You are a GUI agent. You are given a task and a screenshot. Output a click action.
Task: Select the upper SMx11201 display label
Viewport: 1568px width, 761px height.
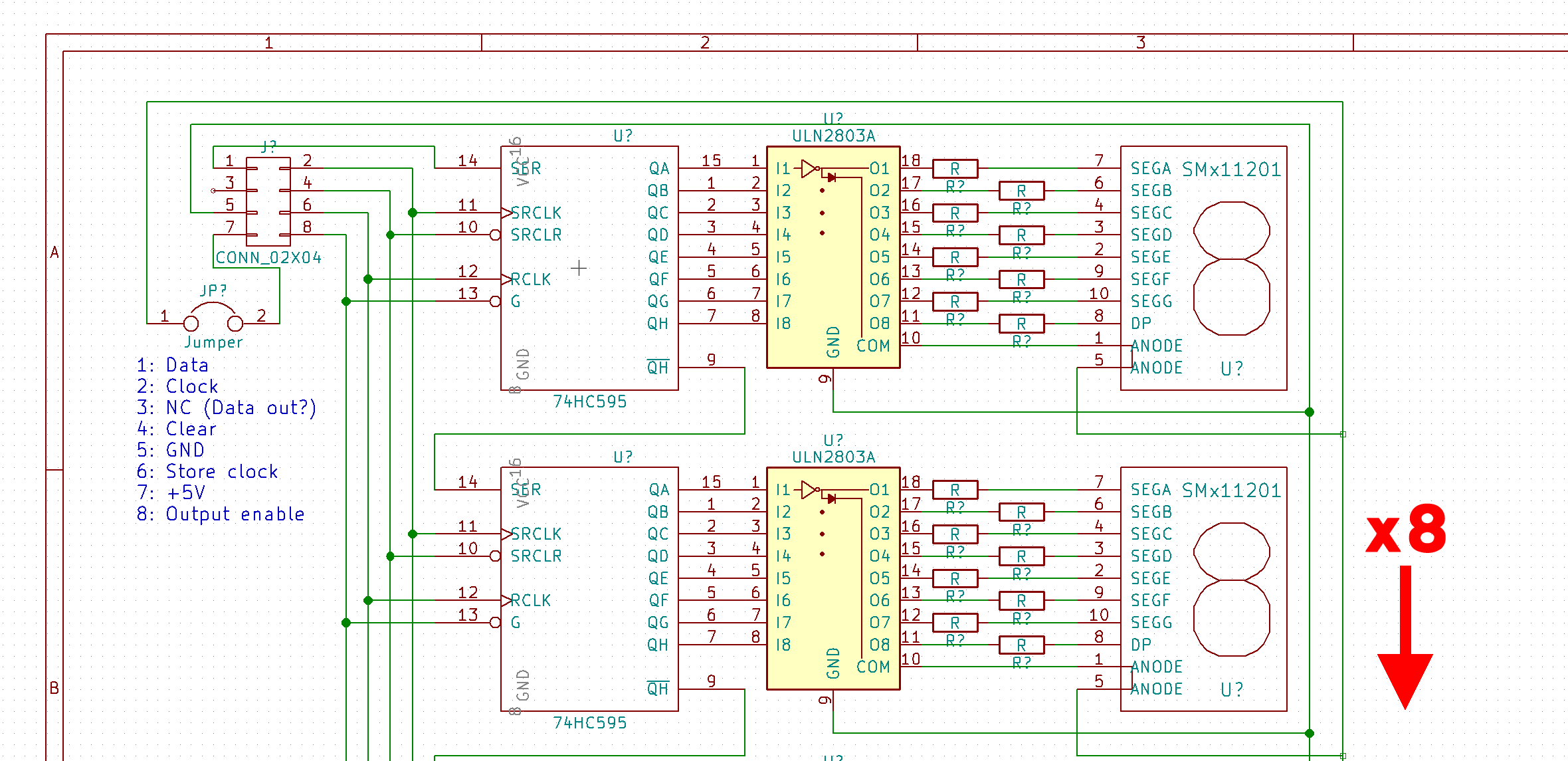[x=1231, y=169]
